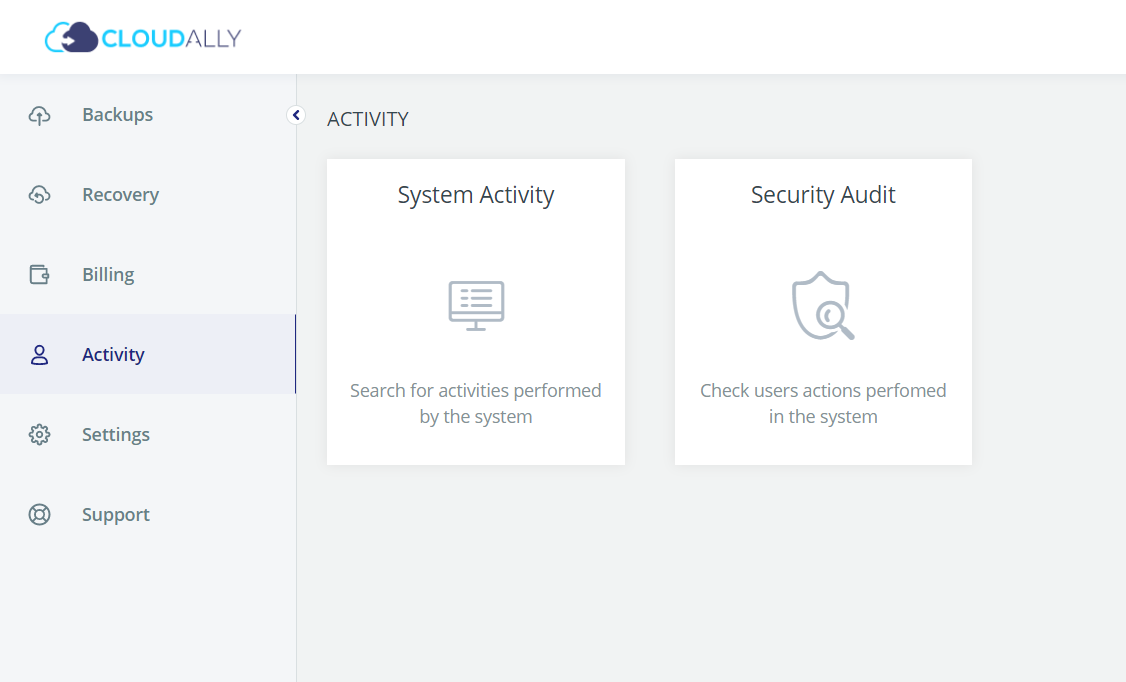Open the Security Audit card title
This screenshot has height=682, width=1126.
[823, 195]
